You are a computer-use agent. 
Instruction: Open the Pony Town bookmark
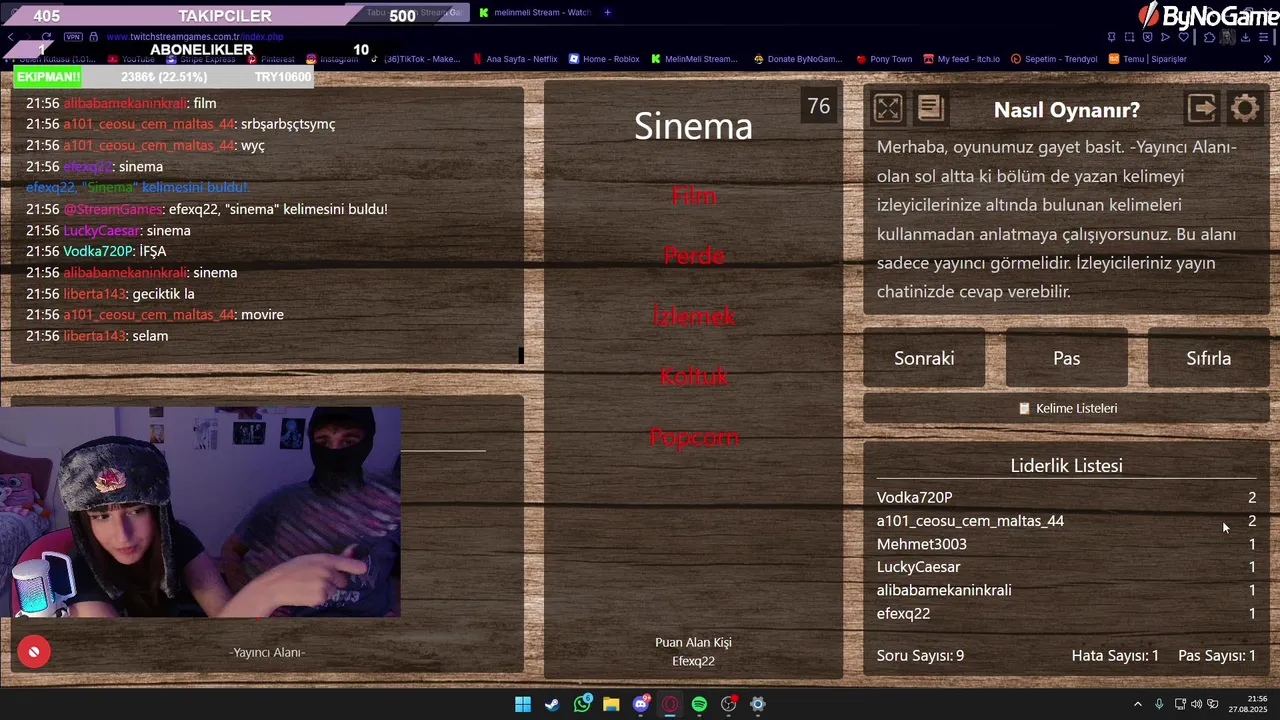coord(884,59)
